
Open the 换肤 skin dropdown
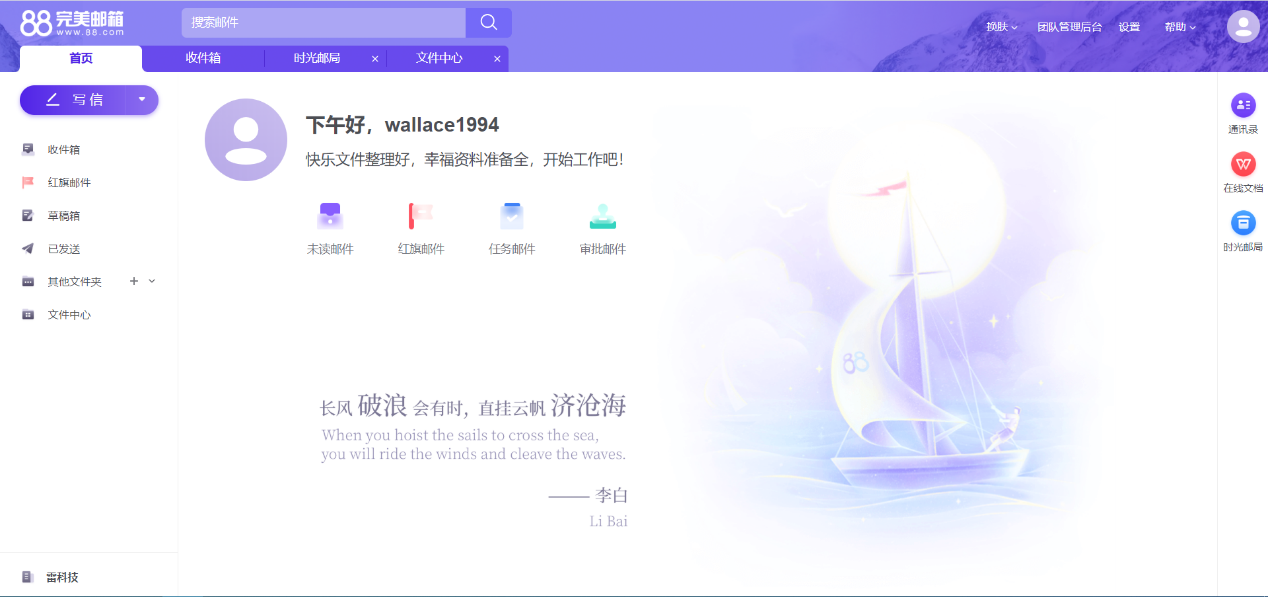pos(1001,27)
